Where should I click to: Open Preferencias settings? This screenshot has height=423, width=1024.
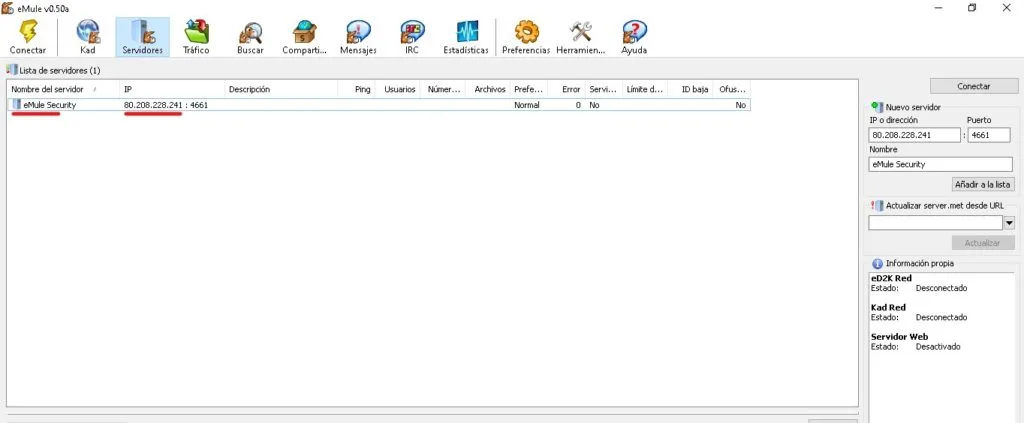pos(526,37)
